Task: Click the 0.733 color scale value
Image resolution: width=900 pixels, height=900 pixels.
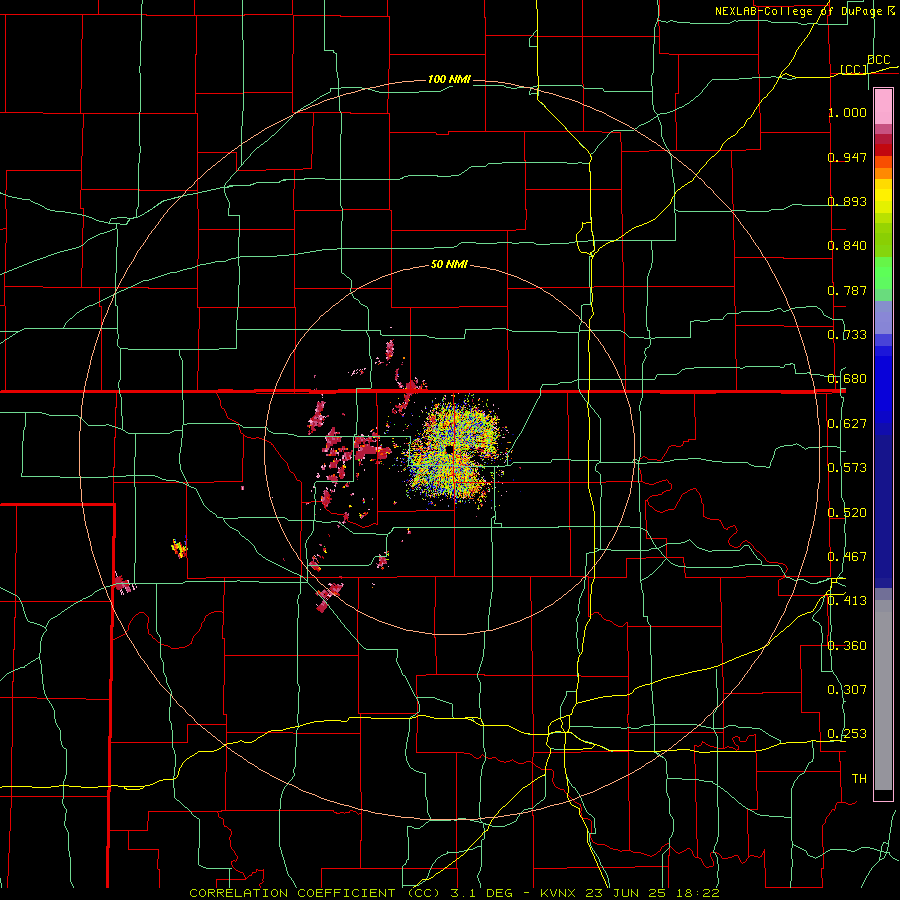Action: click(847, 335)
